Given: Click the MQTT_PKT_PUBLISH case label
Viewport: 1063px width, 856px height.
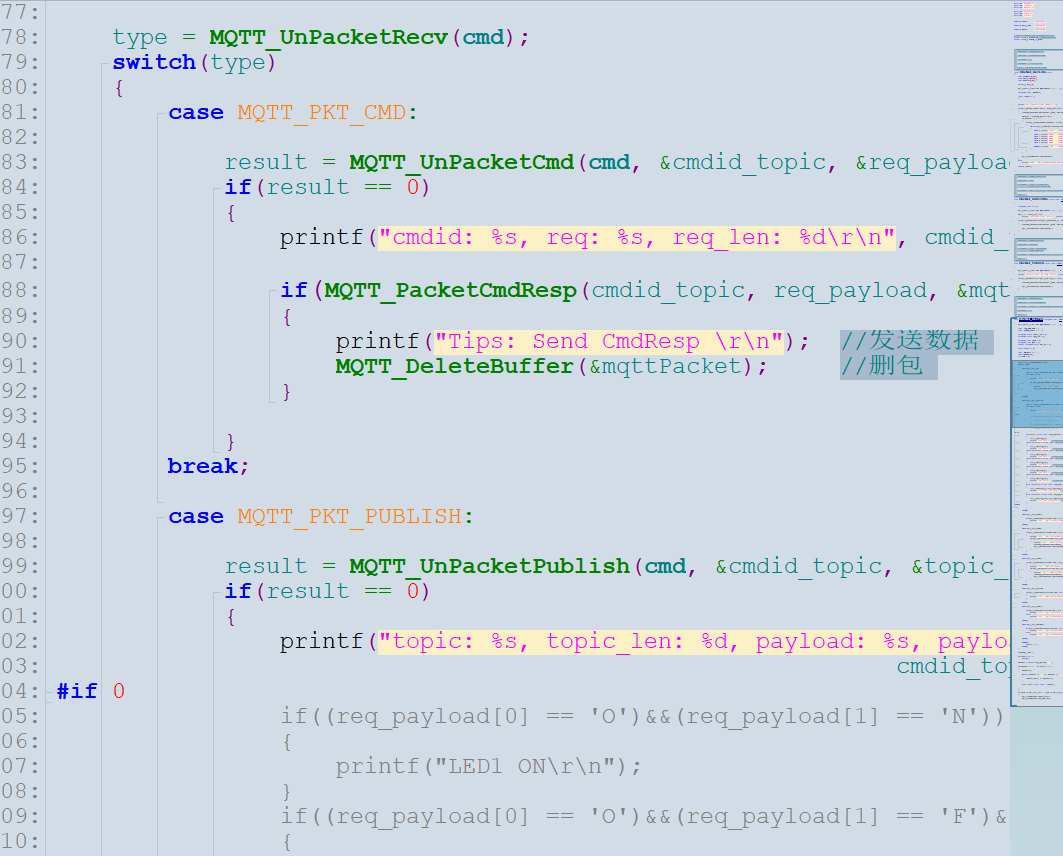Looking at the screenshot, I should pos(350,516).
